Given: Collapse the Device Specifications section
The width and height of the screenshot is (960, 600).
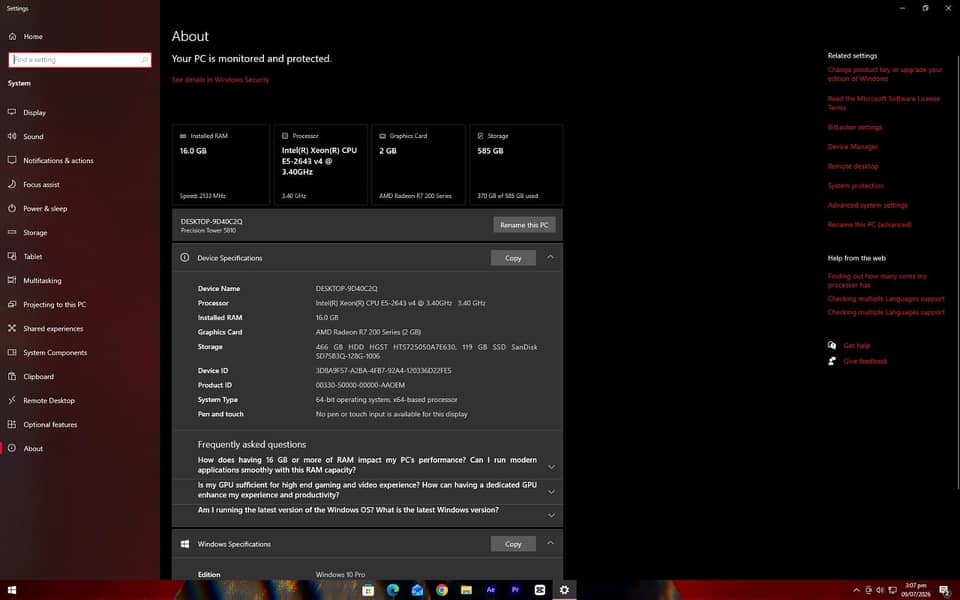Looking at the screenshot, I should tap(550, 257).
